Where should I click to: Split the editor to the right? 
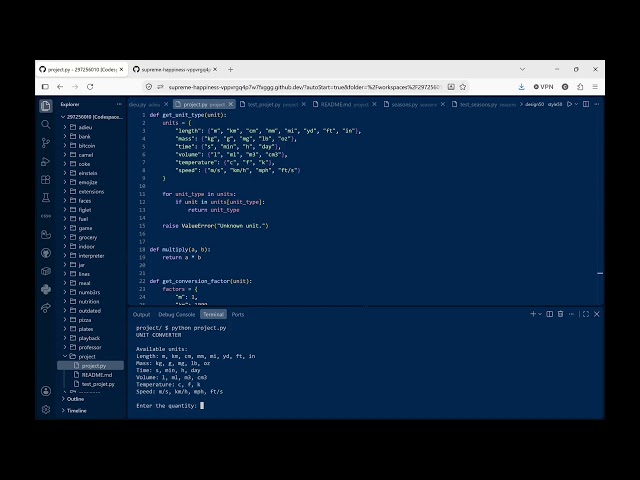586,104
